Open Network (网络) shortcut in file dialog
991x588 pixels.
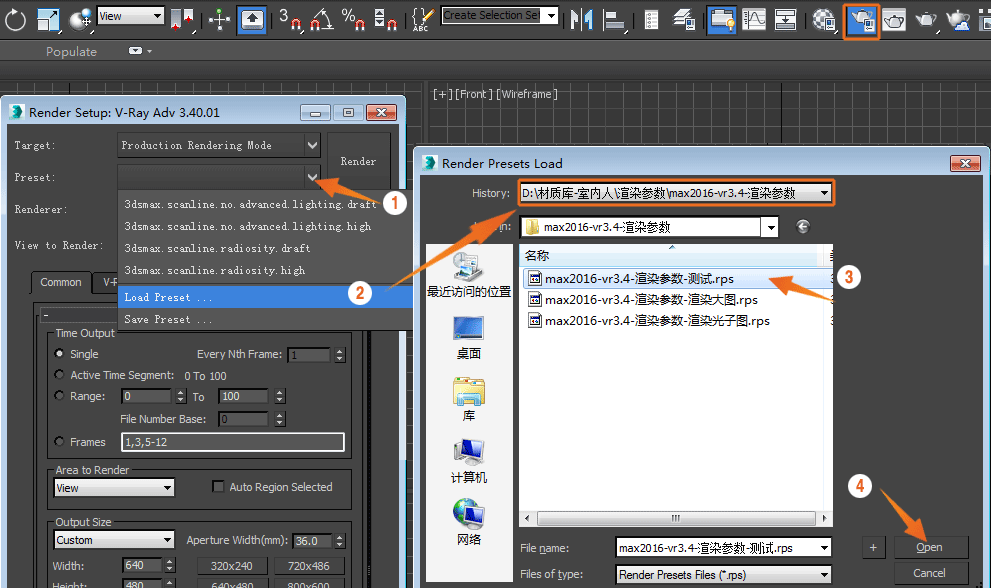[x=468, y=522]
